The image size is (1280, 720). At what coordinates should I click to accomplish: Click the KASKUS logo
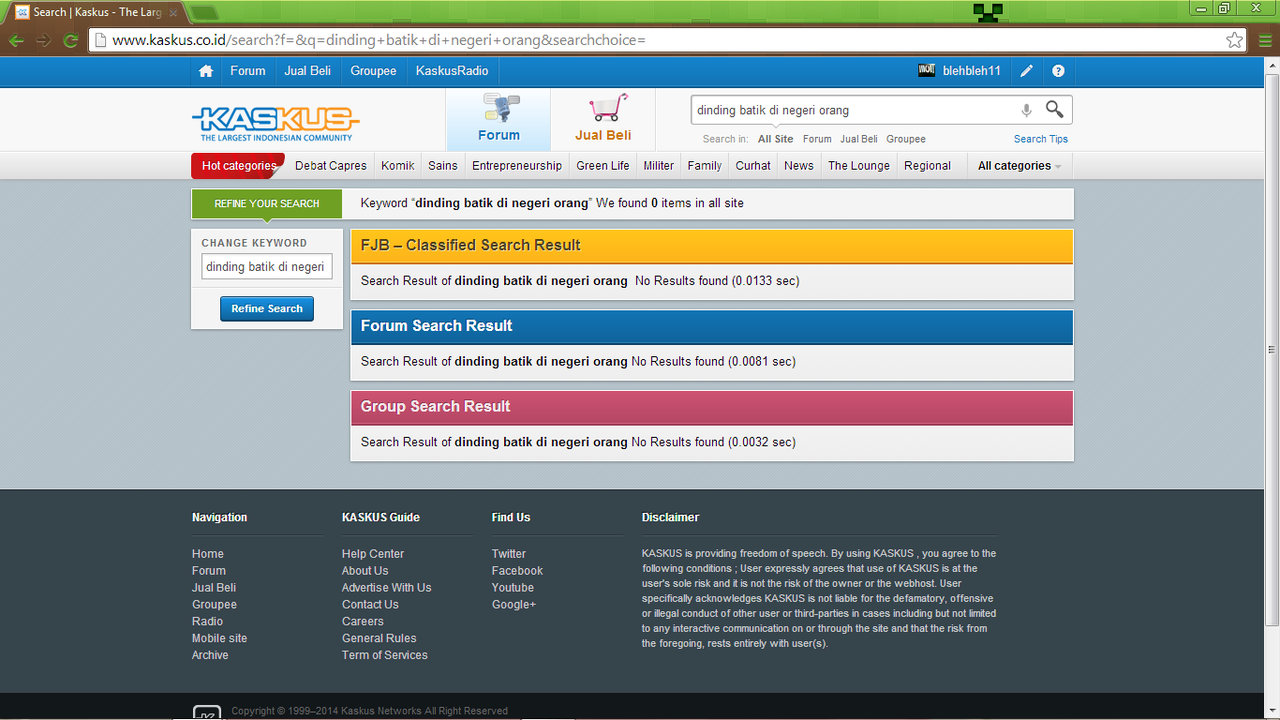[x=275, y=124]
